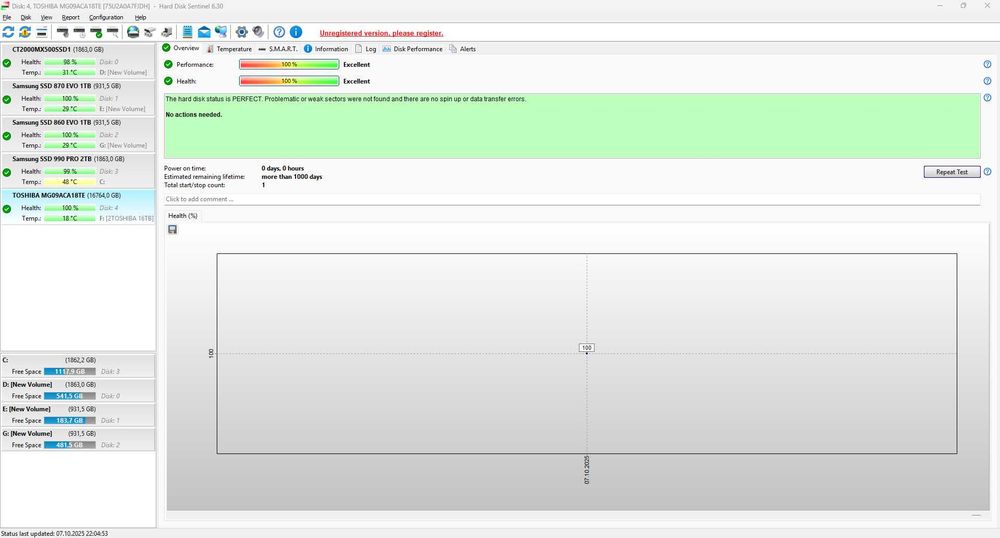The image size is (1000, 538).
Task: Click the first plain disk test toolbar icon
Action: tap(62, 32)
